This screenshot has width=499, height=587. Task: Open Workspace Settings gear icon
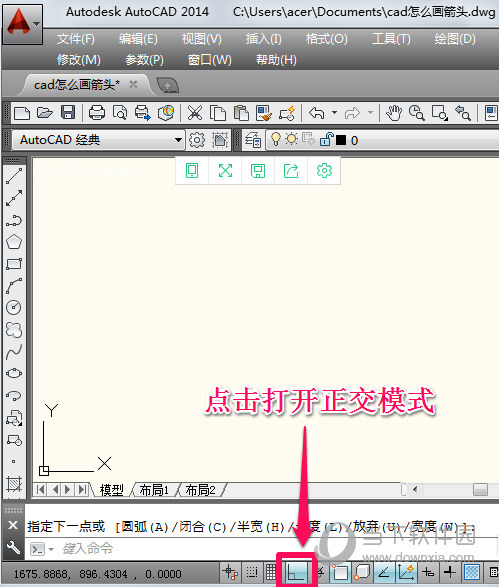click(197, 140)
